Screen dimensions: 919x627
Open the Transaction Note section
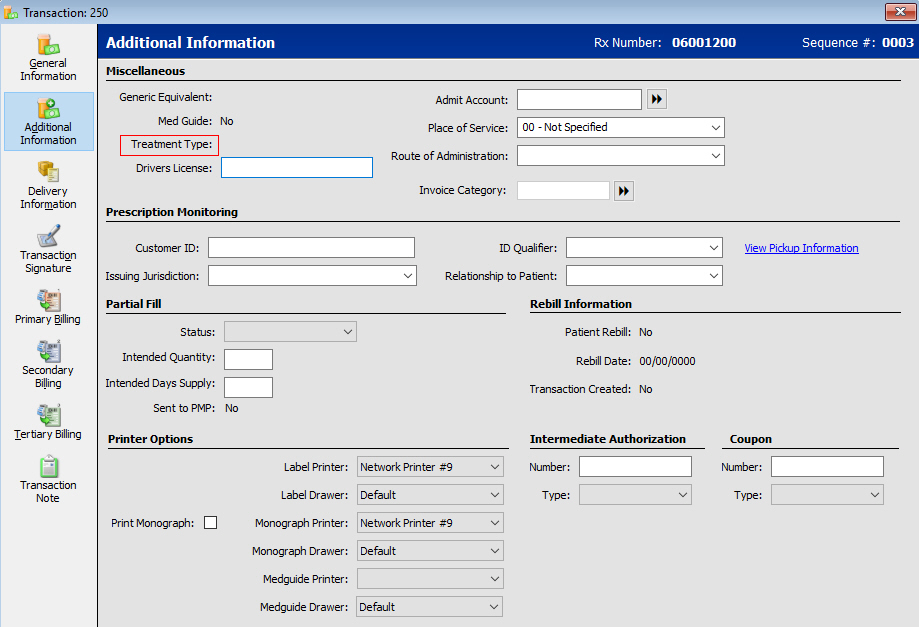(48, 479)
